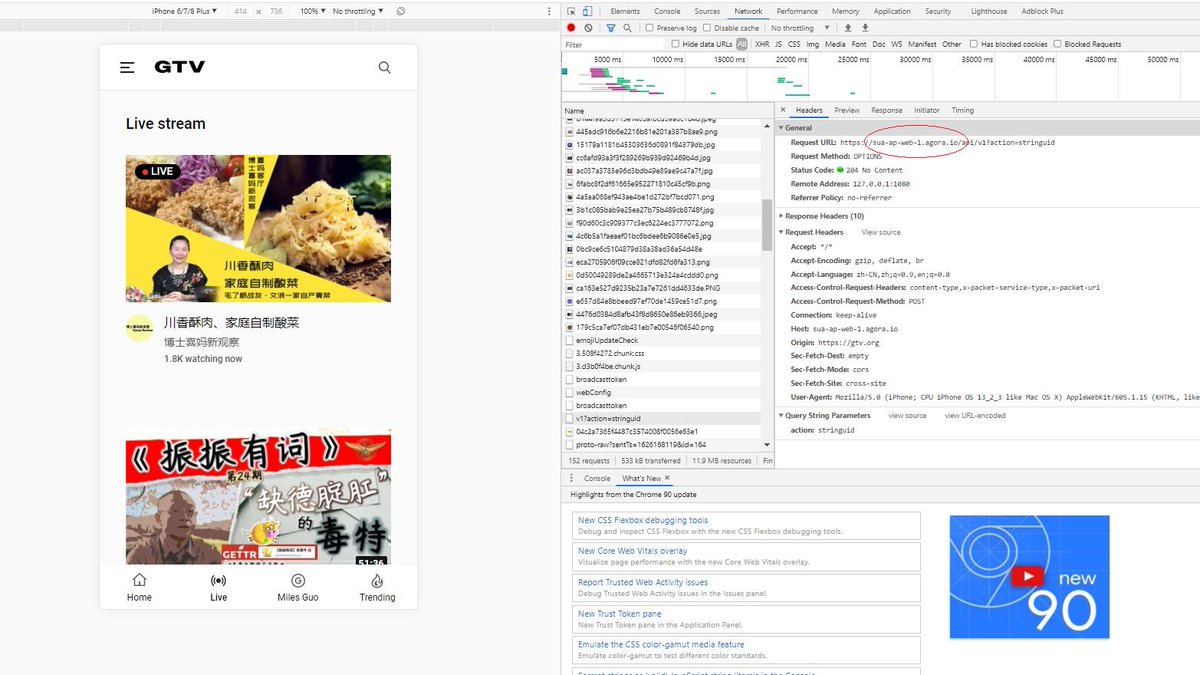Open the Preview tab of the request

pyautogui.click(x=847, y=110)
